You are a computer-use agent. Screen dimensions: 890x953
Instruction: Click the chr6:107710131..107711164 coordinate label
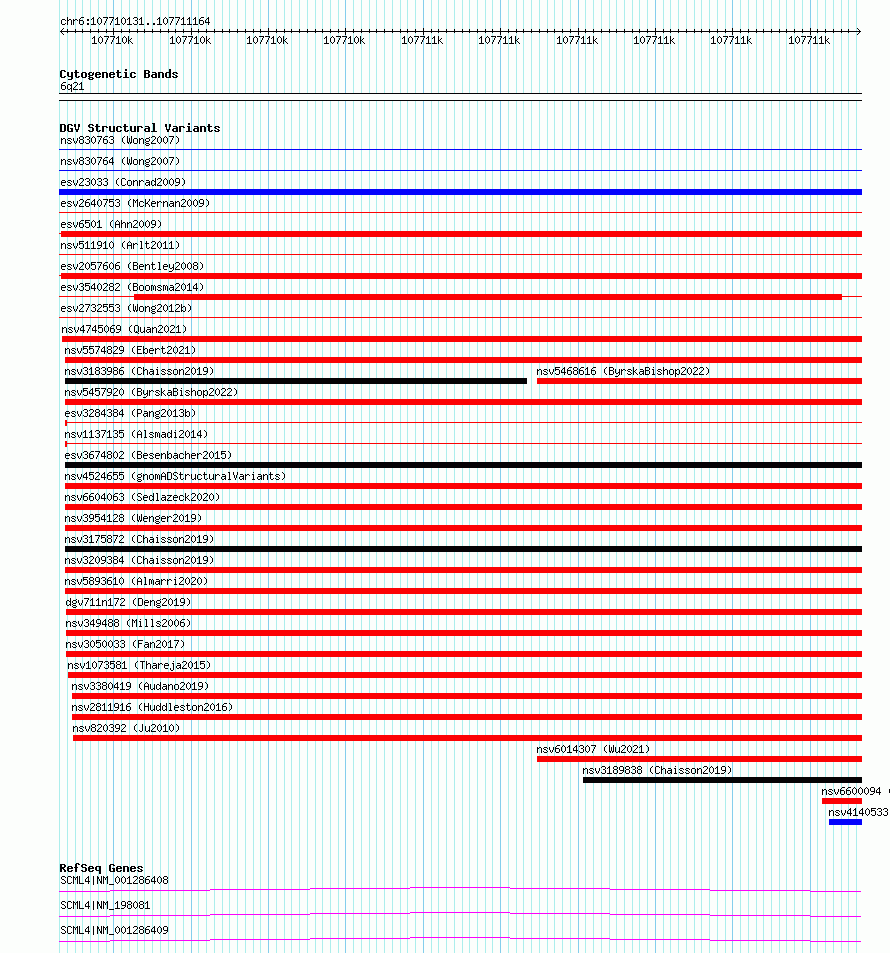click(x=135, y=21)
